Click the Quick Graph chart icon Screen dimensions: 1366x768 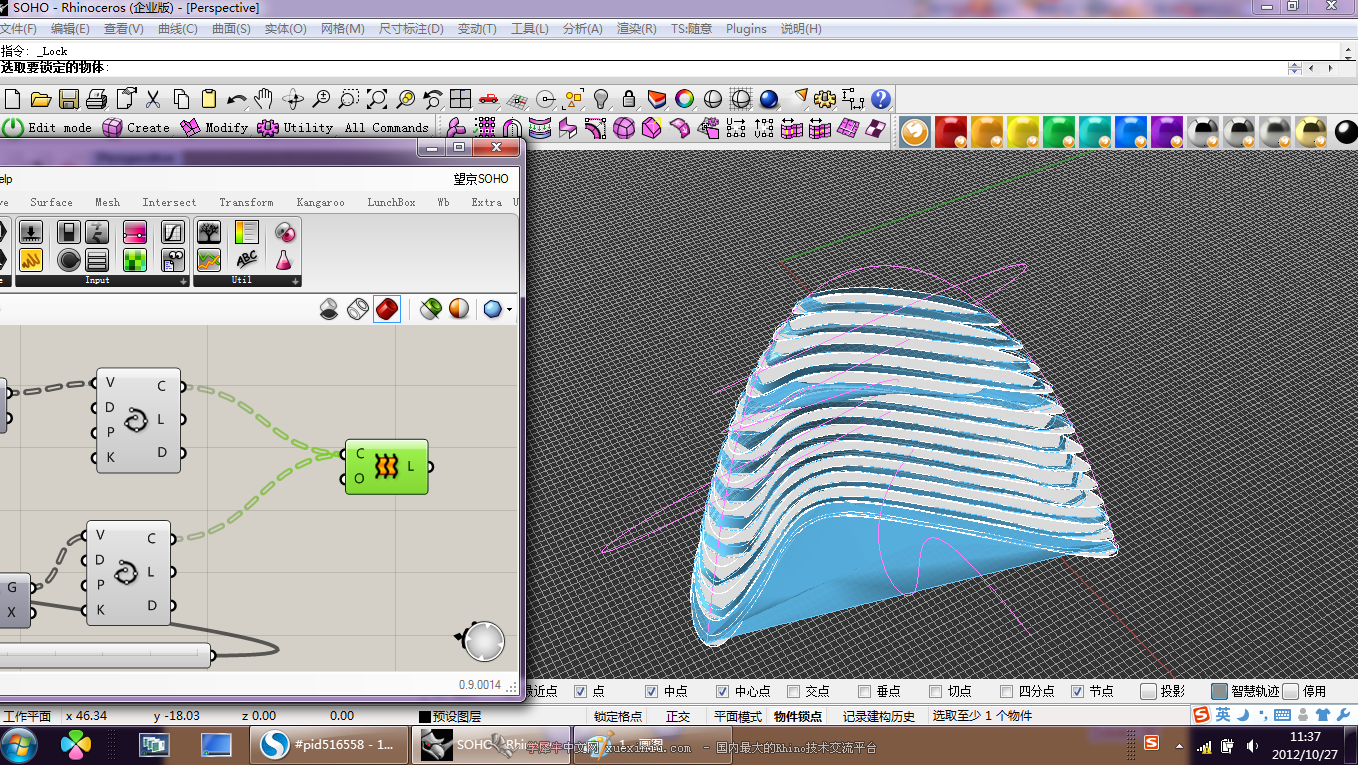(x=209, y=260)
